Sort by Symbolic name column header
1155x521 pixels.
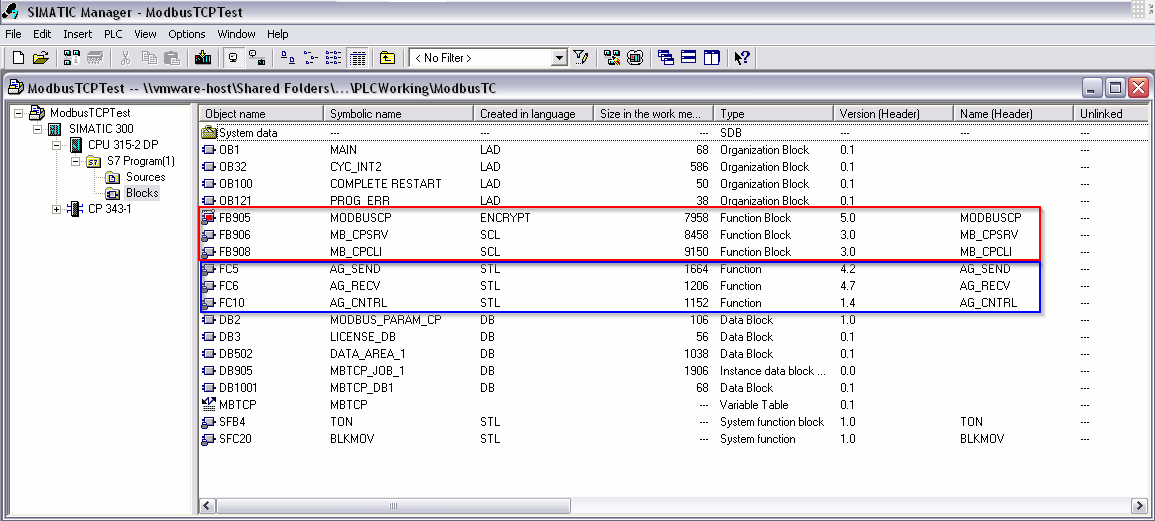(397, 114)
